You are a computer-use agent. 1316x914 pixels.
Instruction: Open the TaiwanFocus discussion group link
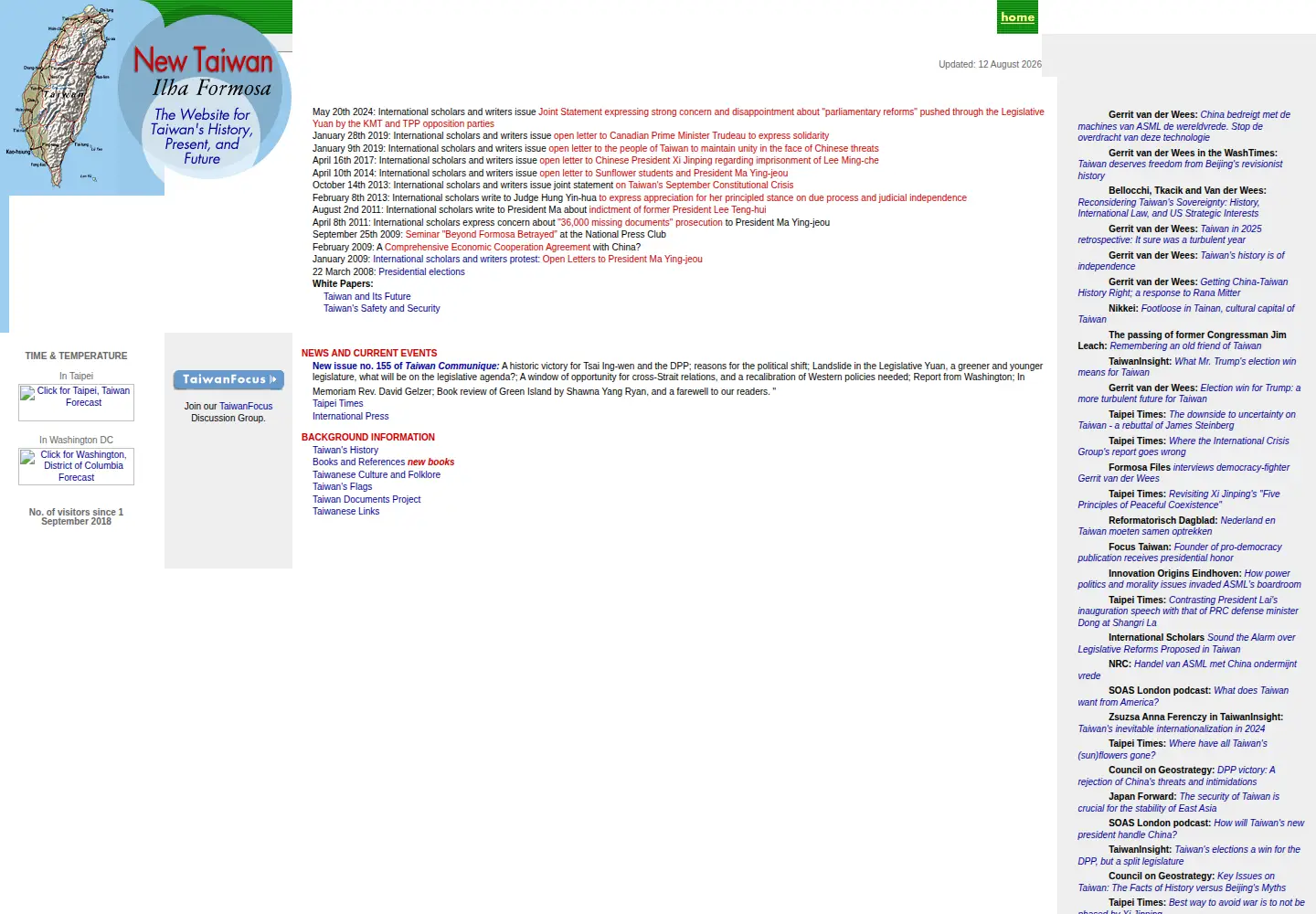[x=246, y=407]
